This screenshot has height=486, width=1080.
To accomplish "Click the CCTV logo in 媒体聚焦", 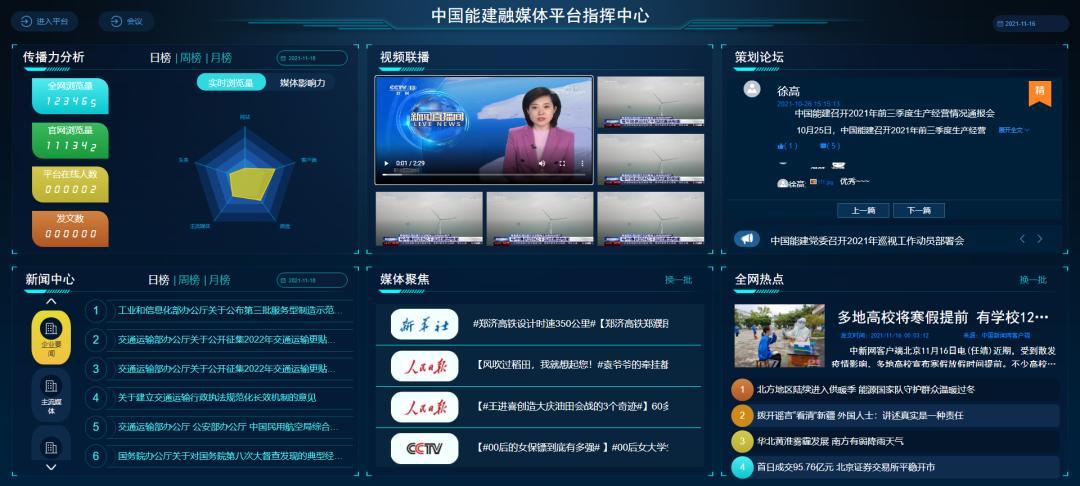I will click(x=424, y=449).
